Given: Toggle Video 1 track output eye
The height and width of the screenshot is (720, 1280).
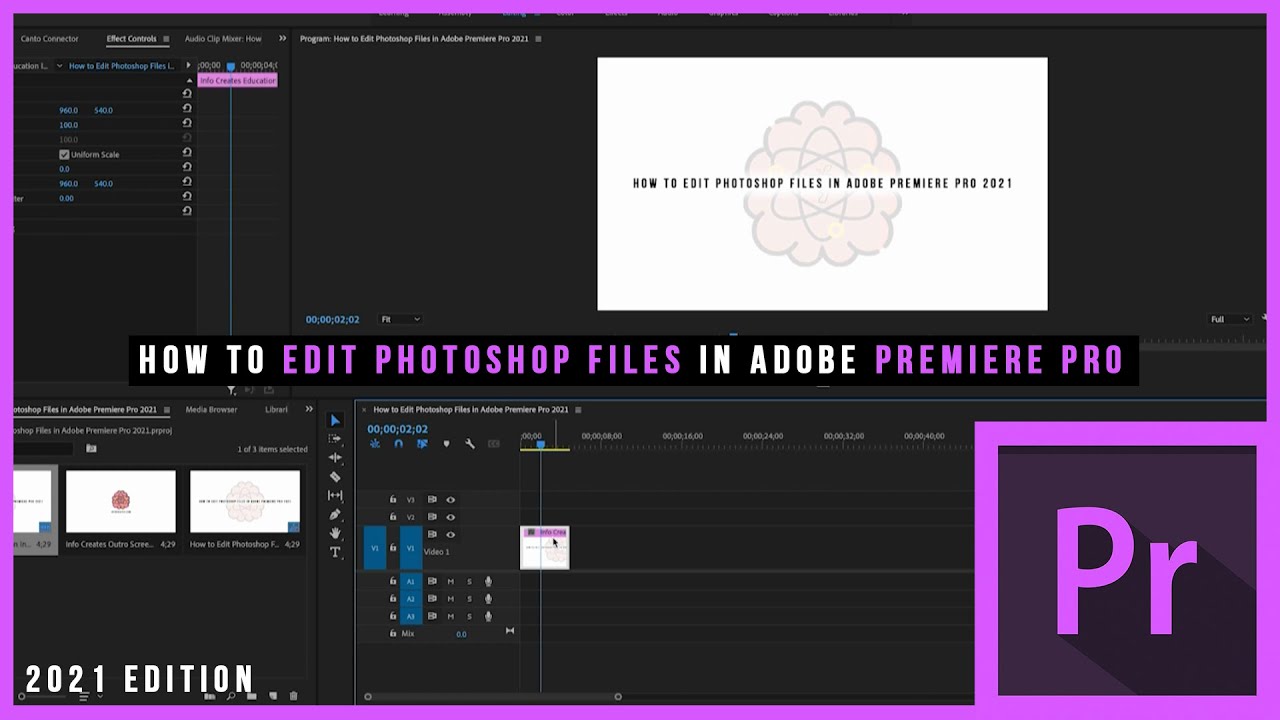Looking at the screenshot, I should tap(450, 535).
